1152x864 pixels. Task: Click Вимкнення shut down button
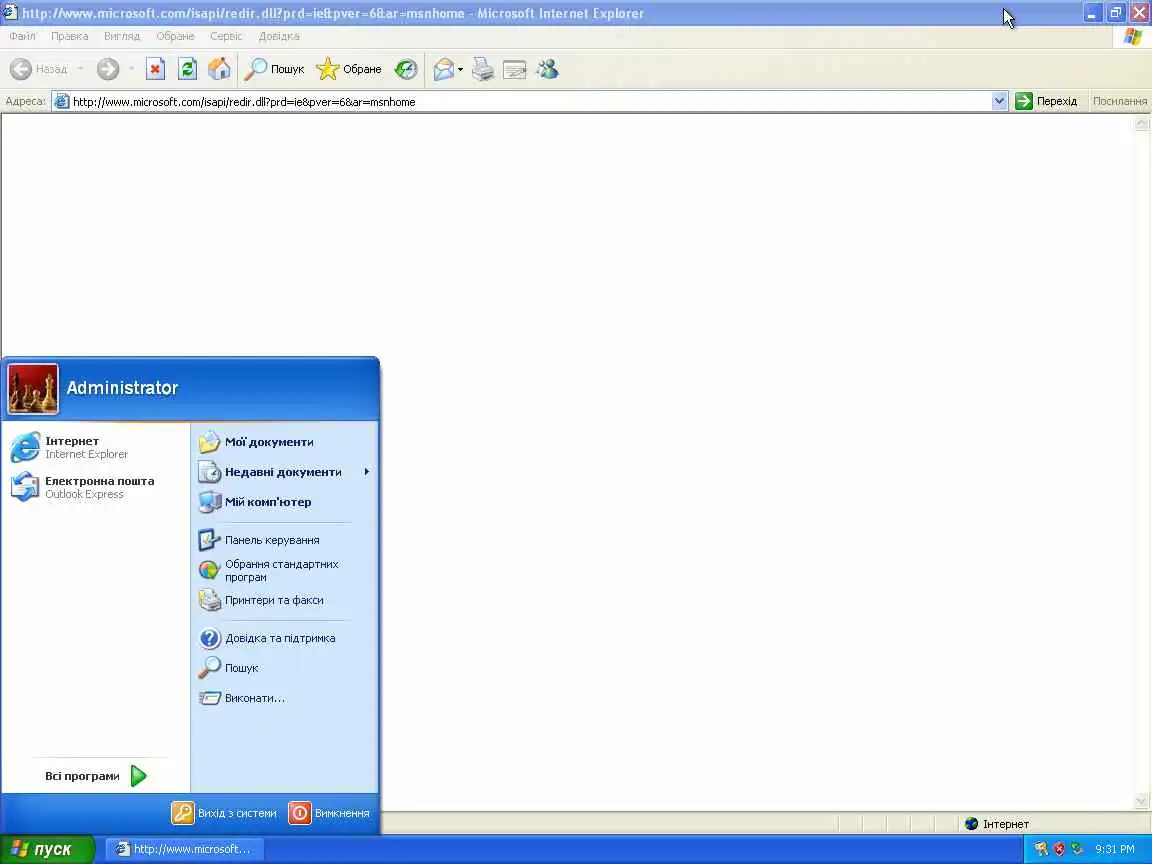coord(329,813)
